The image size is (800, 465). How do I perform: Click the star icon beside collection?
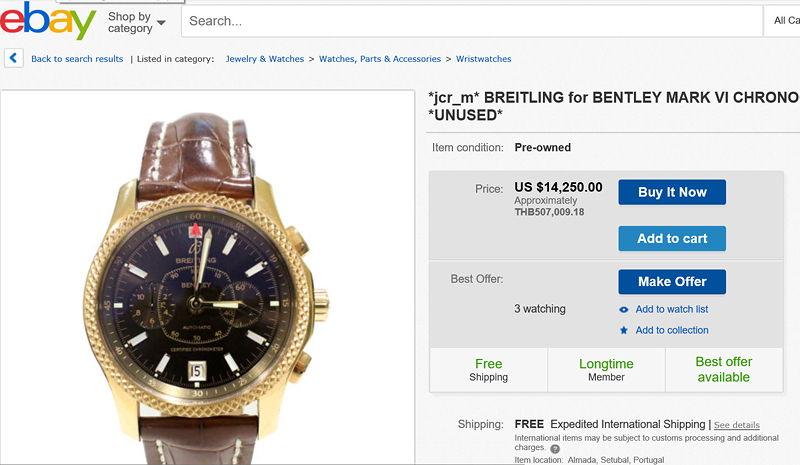click(x=624, y=331)
